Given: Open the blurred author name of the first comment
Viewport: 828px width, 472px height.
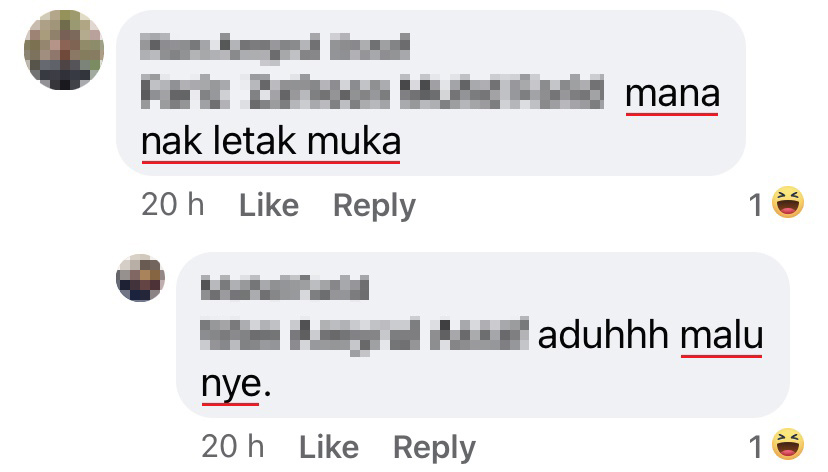Looking at the screenshot, I should pyautogui.click(x=275, y=46).
